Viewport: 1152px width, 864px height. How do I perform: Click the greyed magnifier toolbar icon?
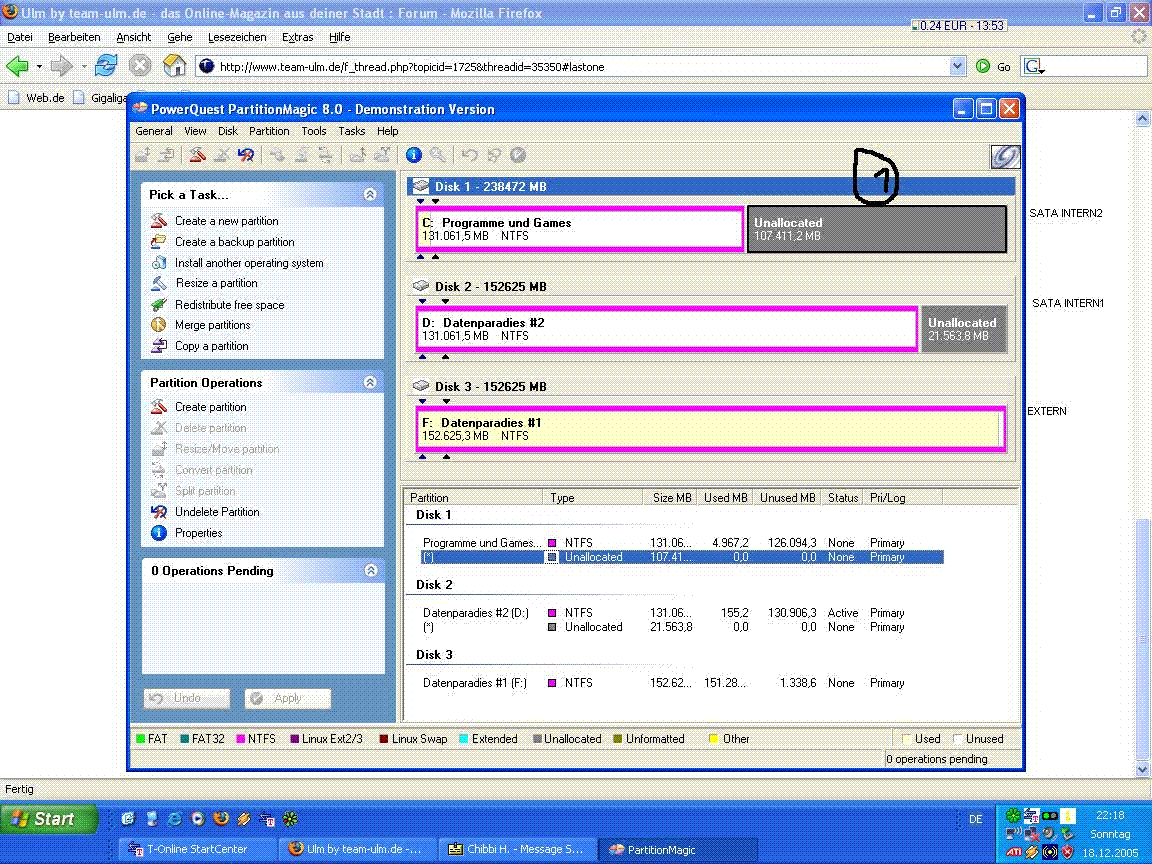(x=438, y=154)
